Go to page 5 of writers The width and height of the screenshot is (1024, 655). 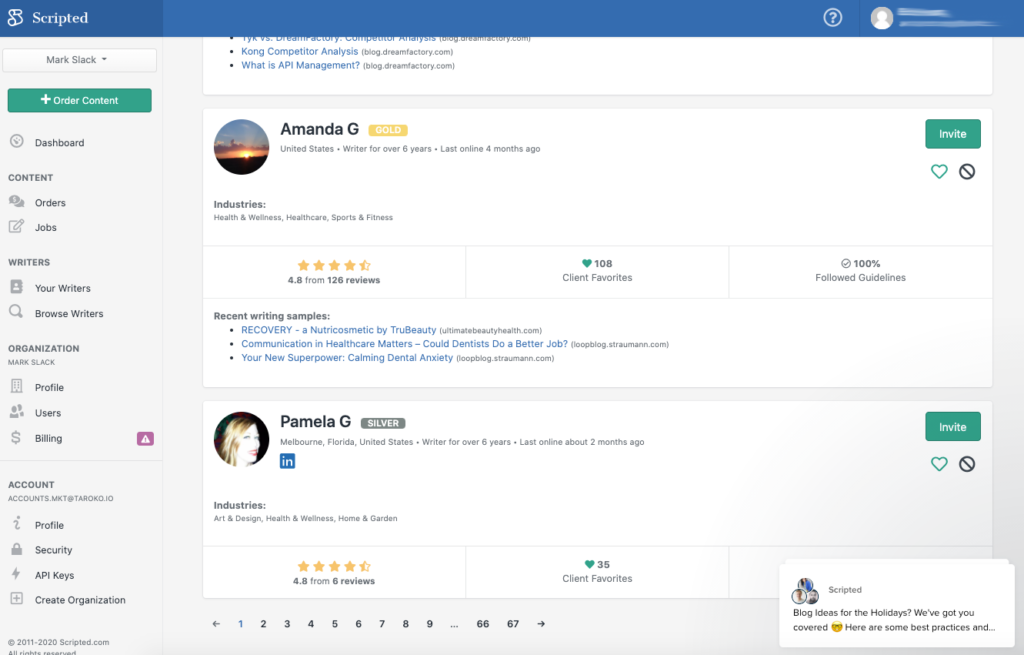coord(334,624)
